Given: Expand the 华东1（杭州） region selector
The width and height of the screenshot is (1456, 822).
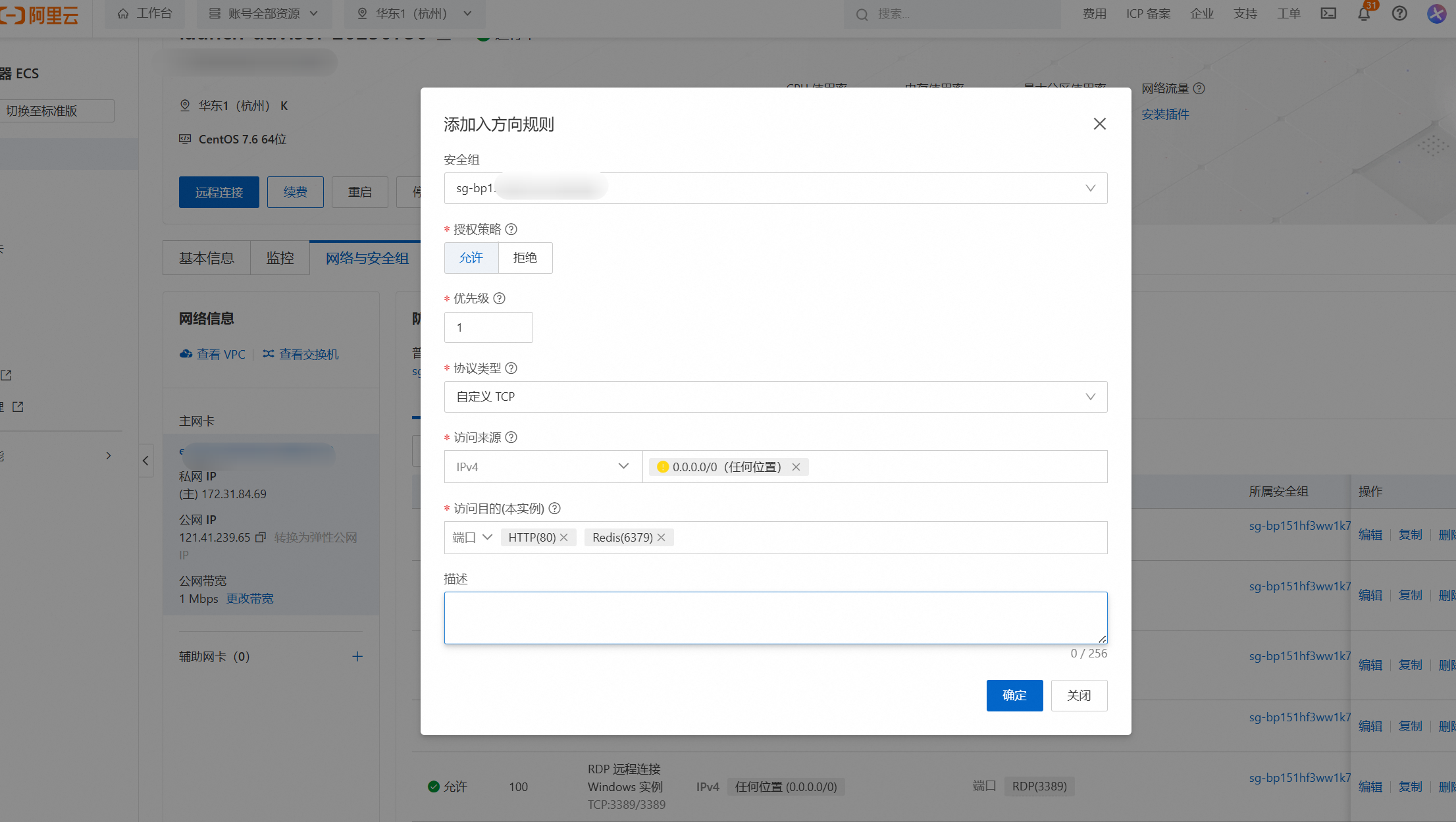Looking at the screenshot, I should click(x=414, y=13).
